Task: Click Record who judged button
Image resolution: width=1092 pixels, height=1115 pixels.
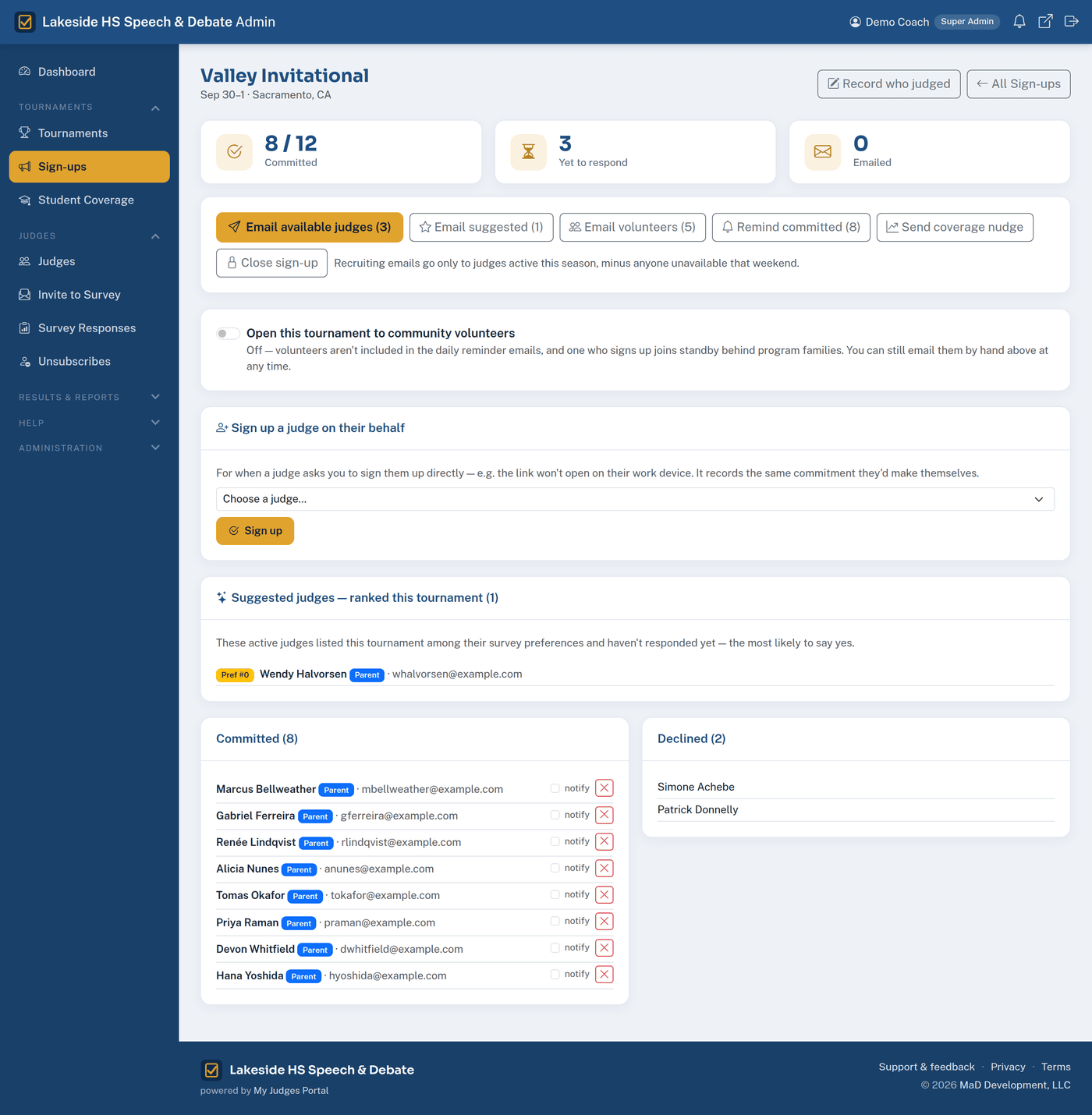Action: tap(888, 84)
